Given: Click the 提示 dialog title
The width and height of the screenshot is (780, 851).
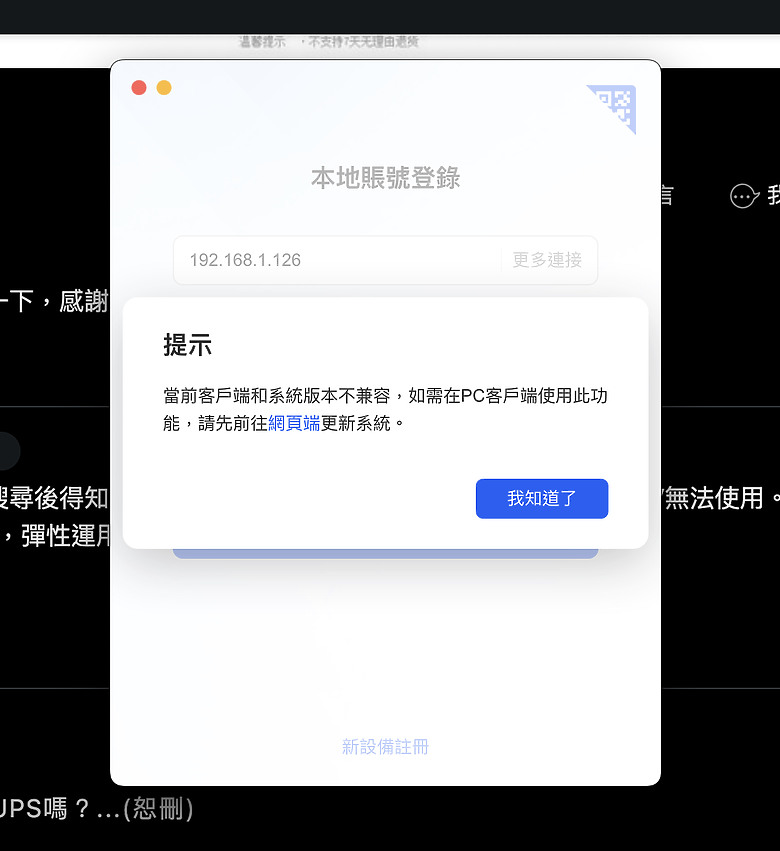Looking at the screenshot, I should 188,345.
